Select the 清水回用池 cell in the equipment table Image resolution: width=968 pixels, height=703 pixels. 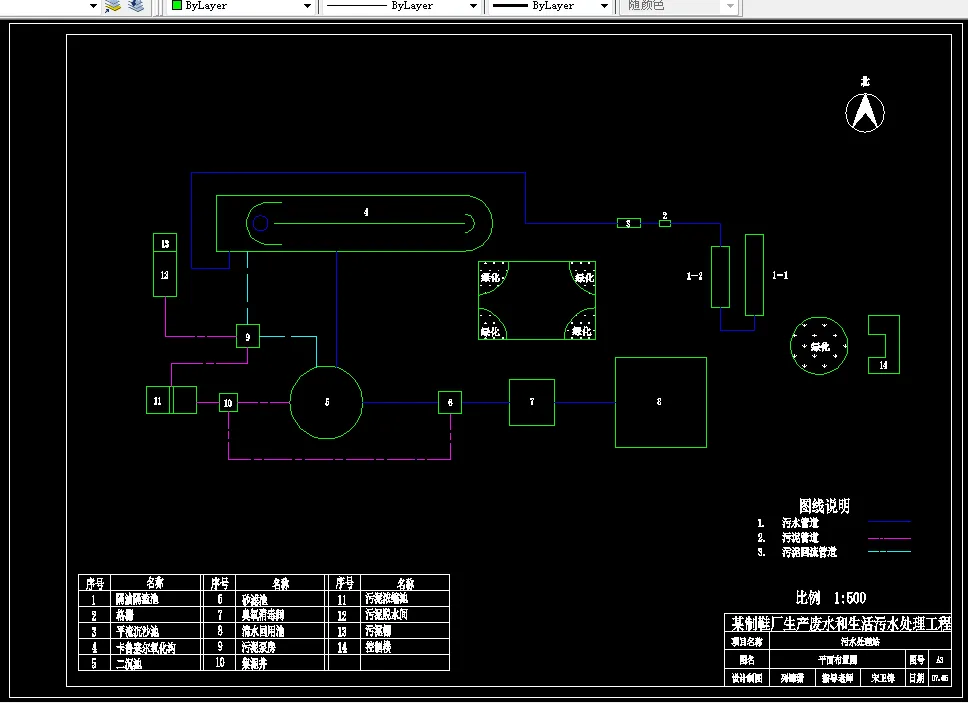[x=280, y=631]
